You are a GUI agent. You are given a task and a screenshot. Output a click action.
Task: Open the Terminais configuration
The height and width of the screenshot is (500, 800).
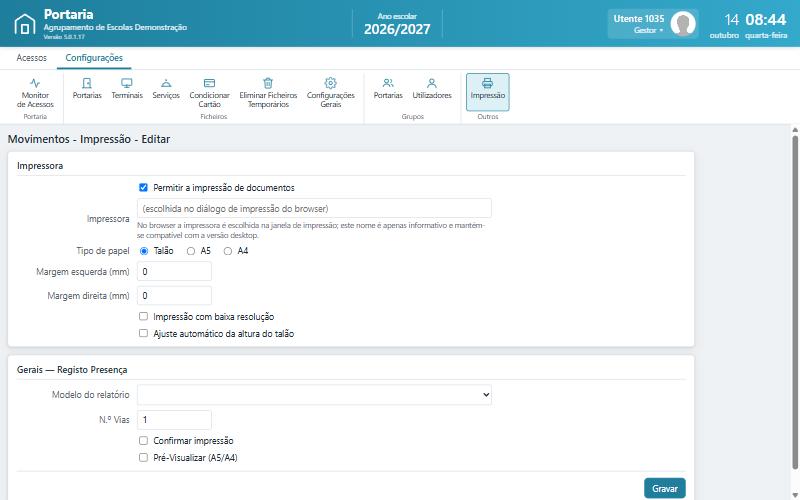(x=127, y=88)
